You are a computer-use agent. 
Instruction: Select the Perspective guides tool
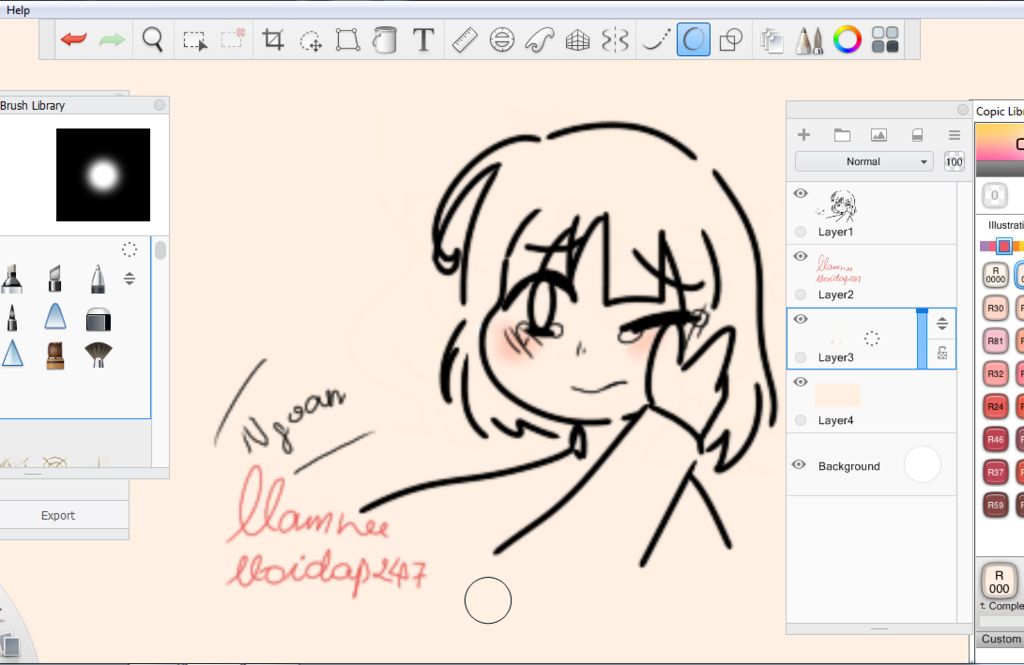click(x=577, y=41)
